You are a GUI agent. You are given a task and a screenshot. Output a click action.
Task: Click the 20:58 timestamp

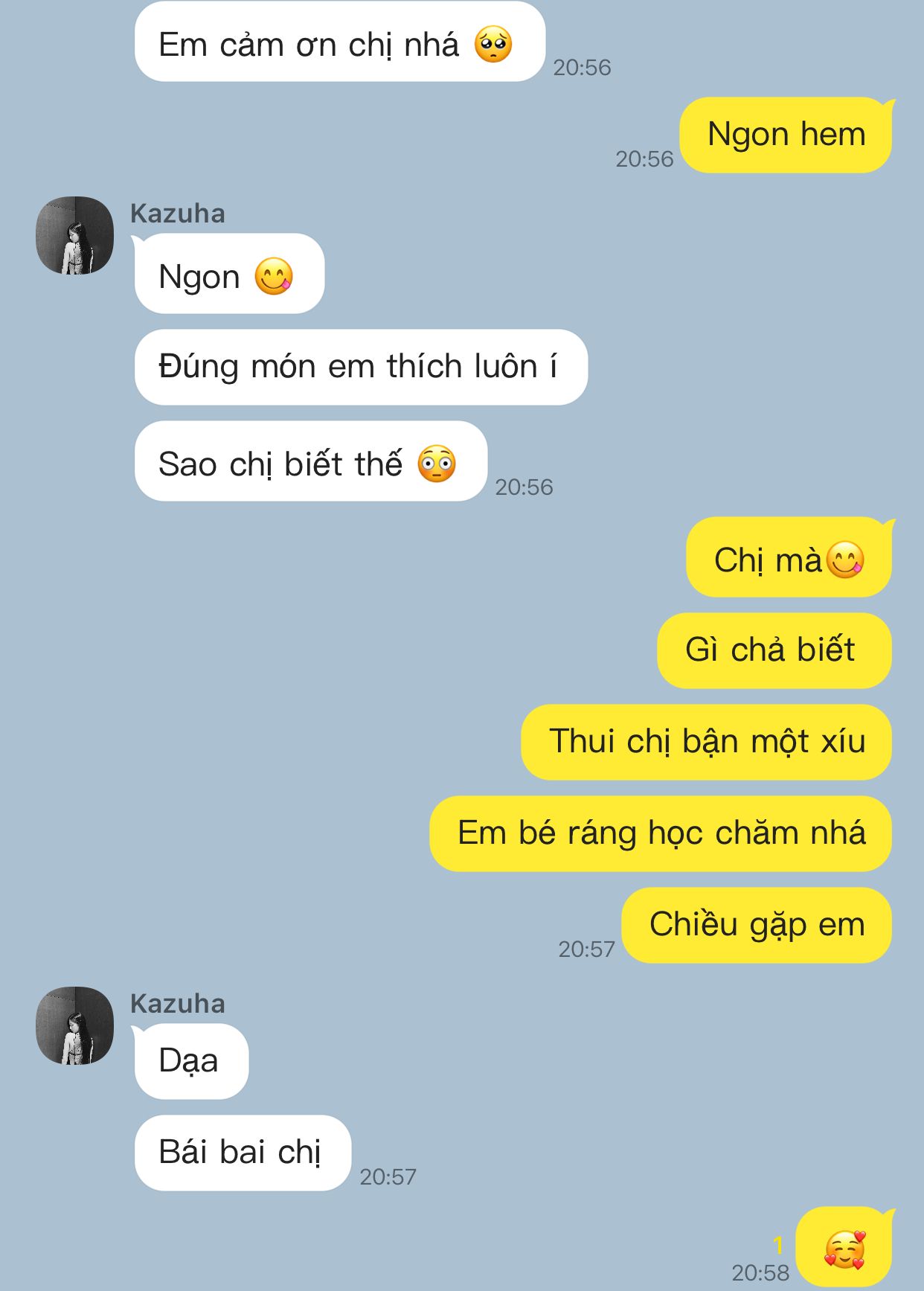point(760,1273)
